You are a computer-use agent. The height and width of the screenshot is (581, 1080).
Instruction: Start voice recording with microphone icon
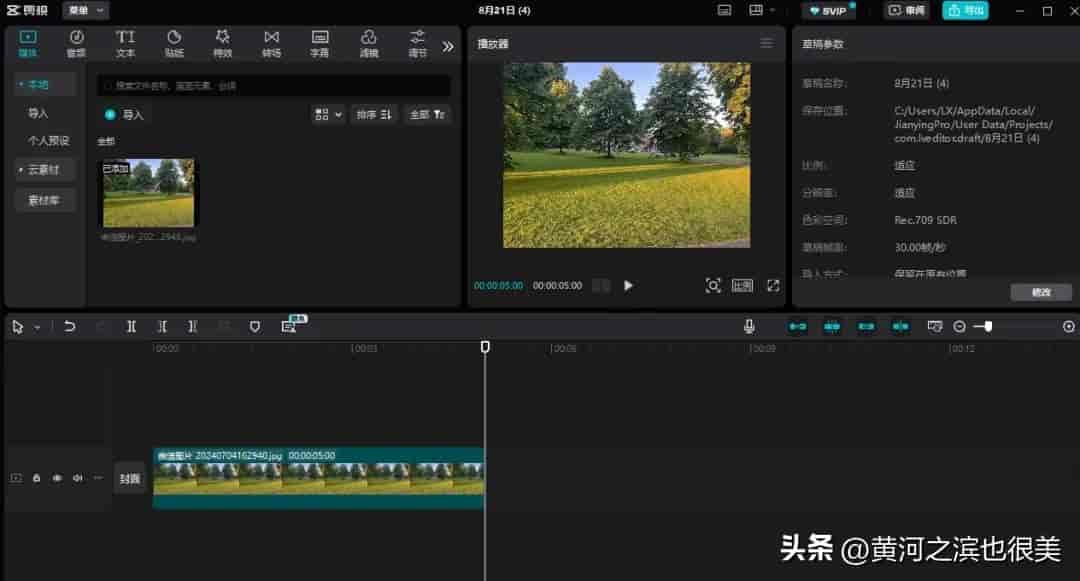(749, 326)
